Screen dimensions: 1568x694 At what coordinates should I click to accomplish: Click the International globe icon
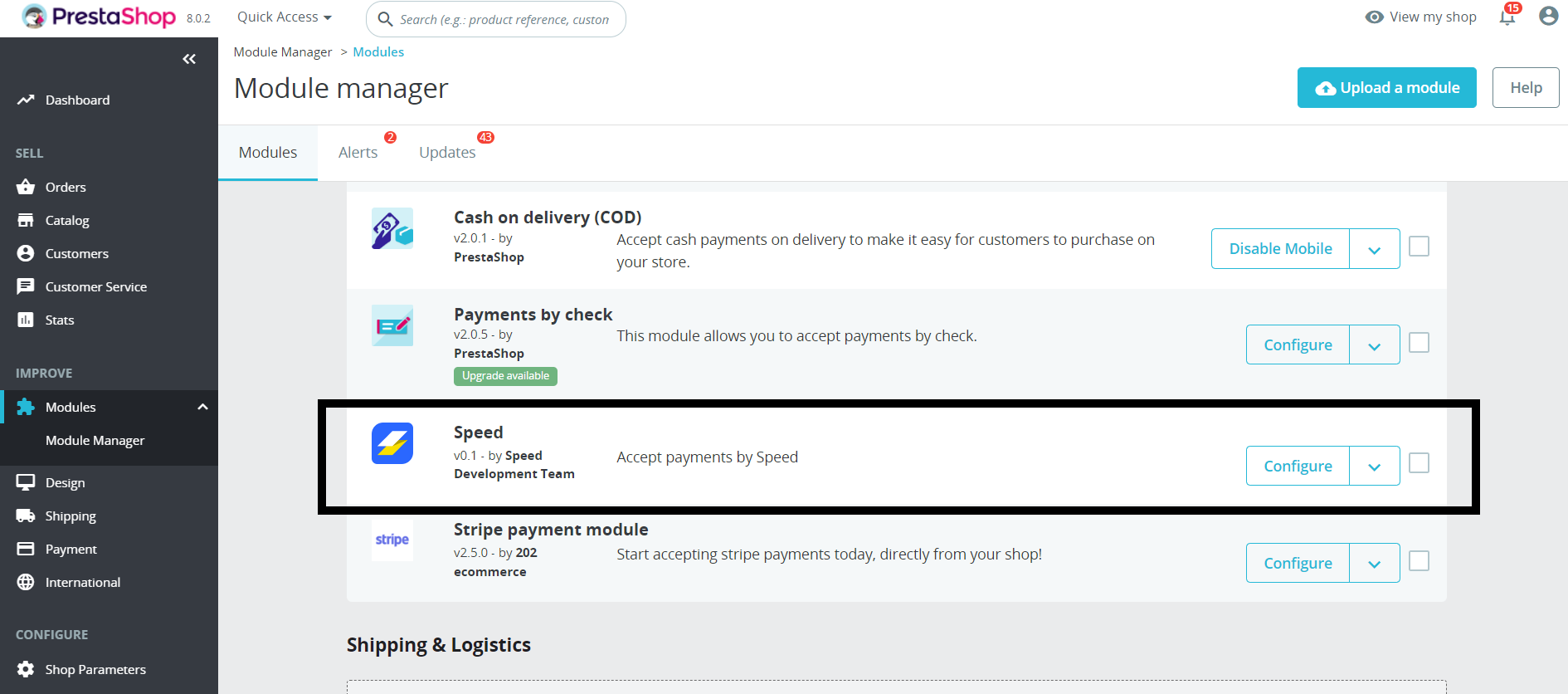pos(26,582)
